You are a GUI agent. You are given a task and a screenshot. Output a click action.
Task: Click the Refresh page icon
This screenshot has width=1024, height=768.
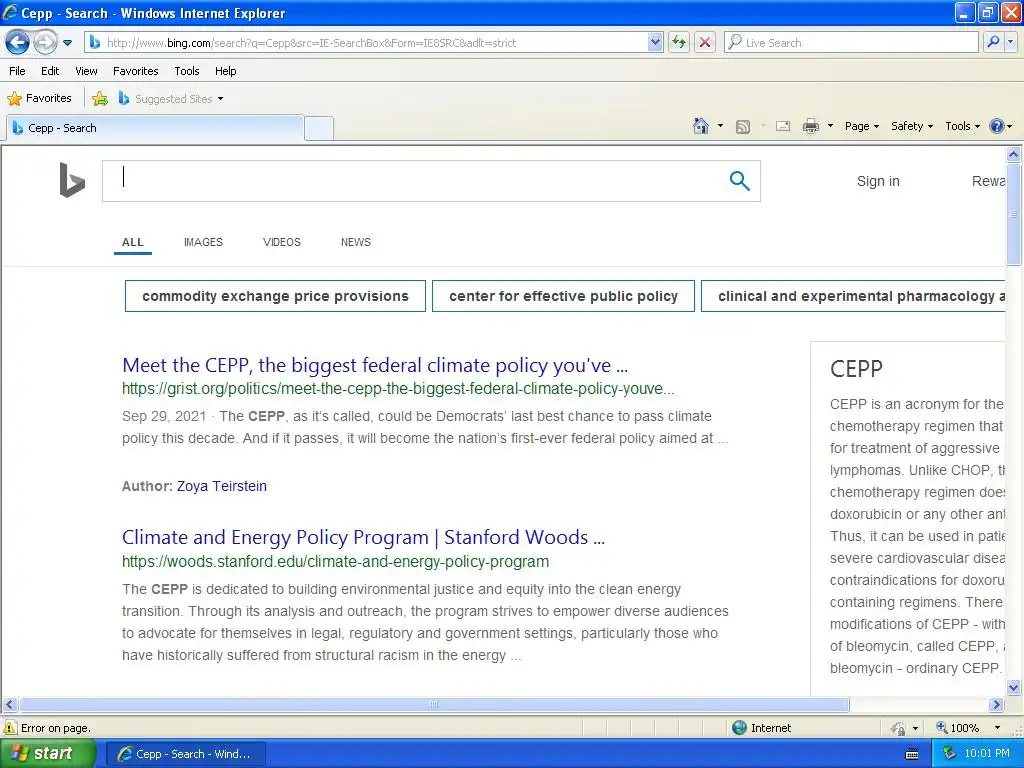[679, 43]
